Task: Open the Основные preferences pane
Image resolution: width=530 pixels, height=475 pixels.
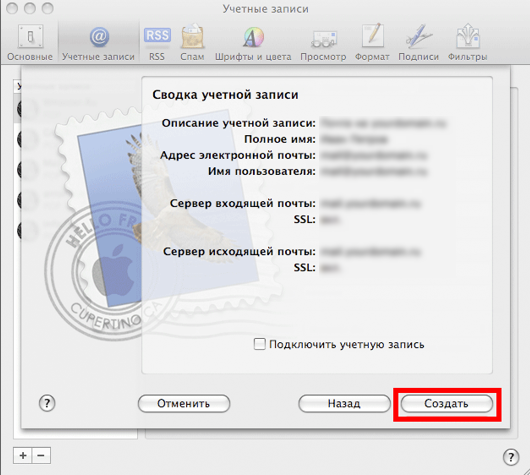Action: click(x=30, y=43)
